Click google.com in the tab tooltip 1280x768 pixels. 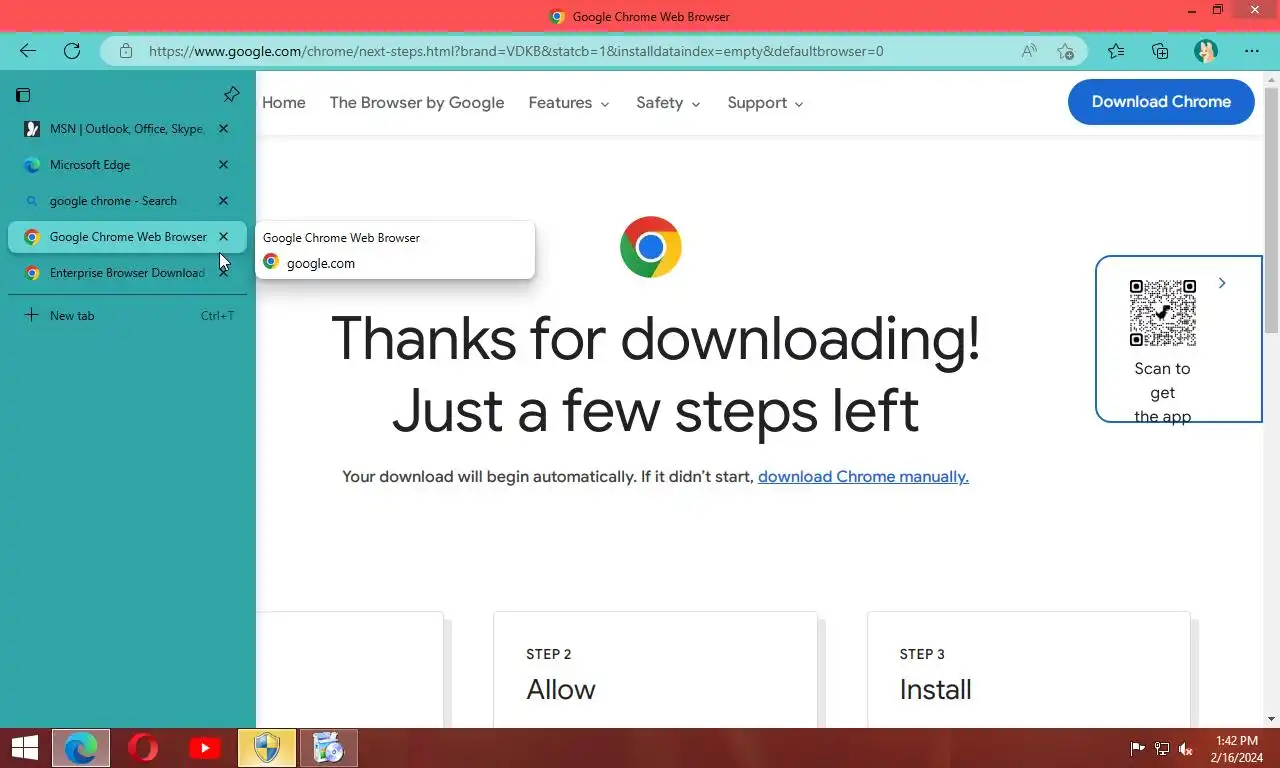[321, 263]
